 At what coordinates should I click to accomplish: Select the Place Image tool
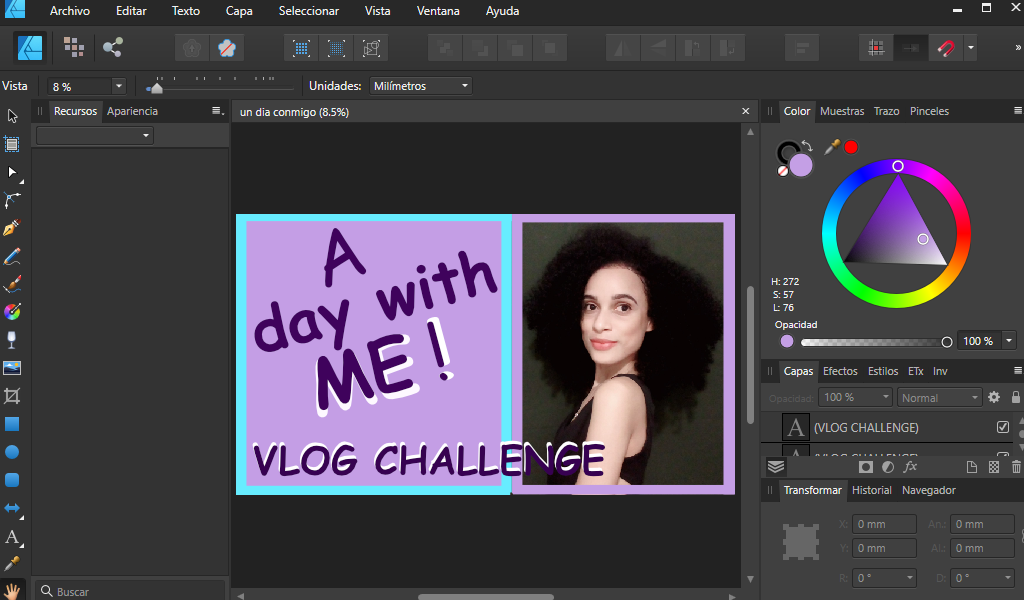tap(12, 368)
